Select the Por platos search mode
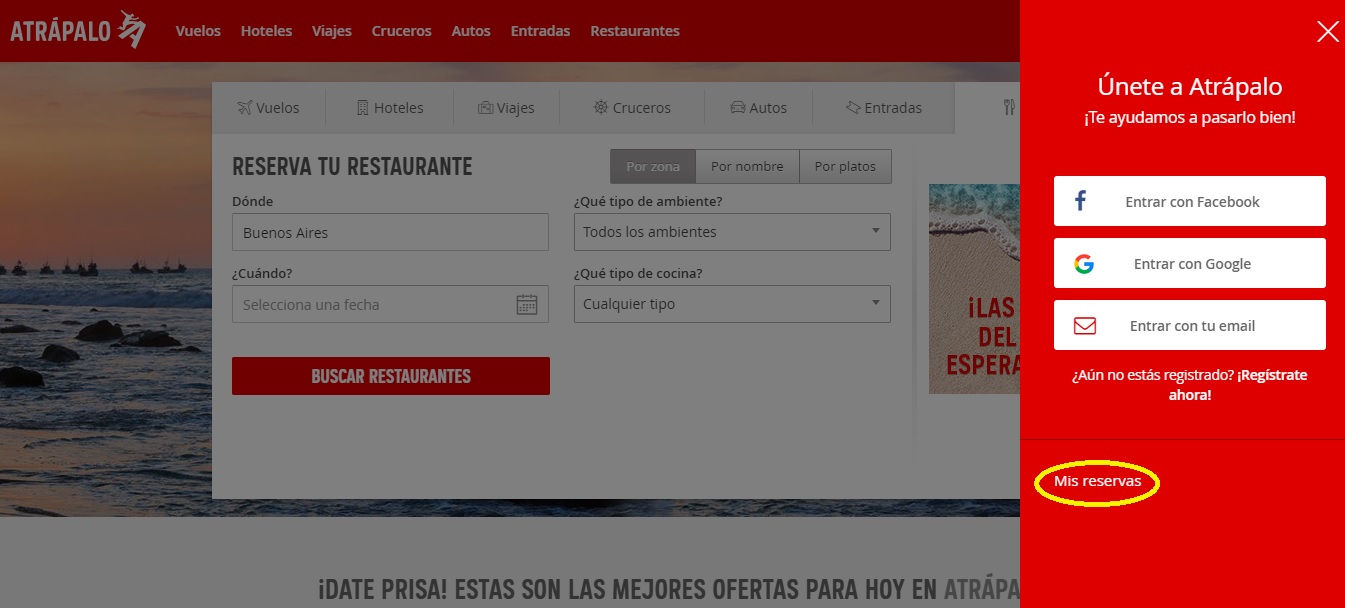 click(x=845, y=166)
